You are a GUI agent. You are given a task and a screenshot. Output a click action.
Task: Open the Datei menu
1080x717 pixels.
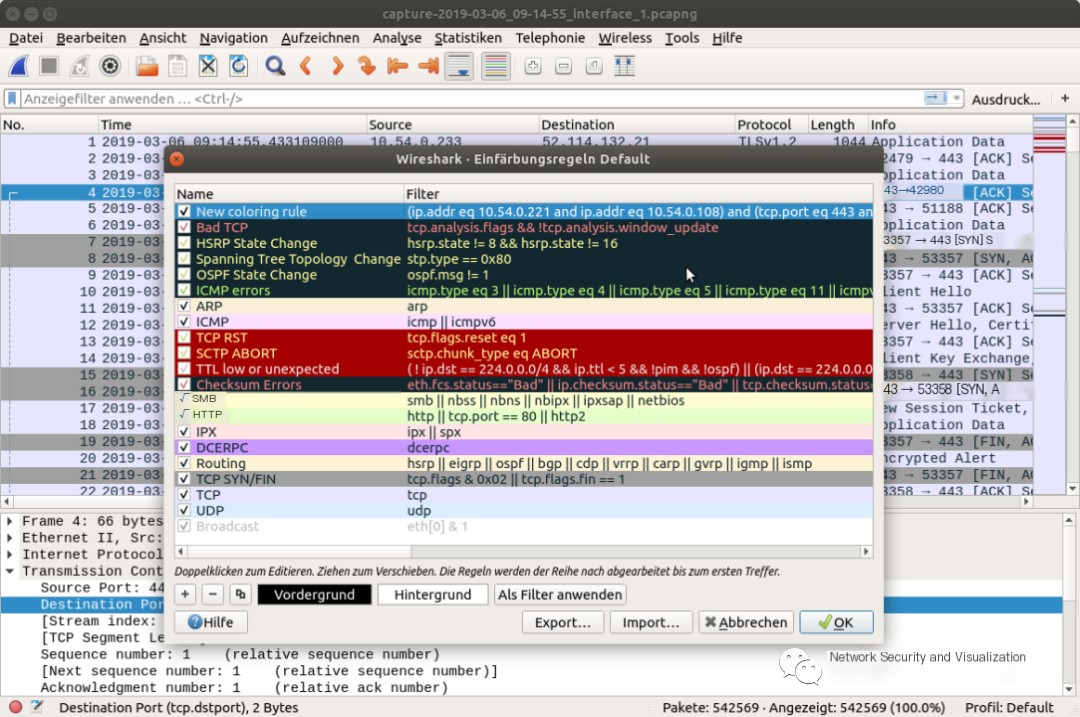point(25,38)
